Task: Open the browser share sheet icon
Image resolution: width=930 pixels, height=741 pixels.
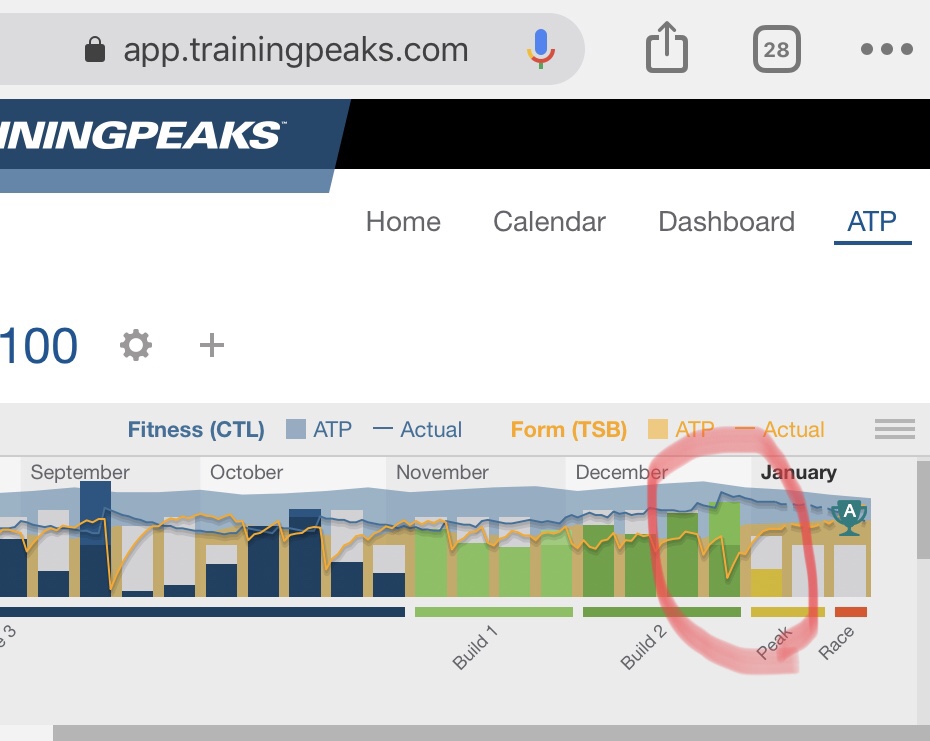Action: pyautogui.click(x=667, y=48)
